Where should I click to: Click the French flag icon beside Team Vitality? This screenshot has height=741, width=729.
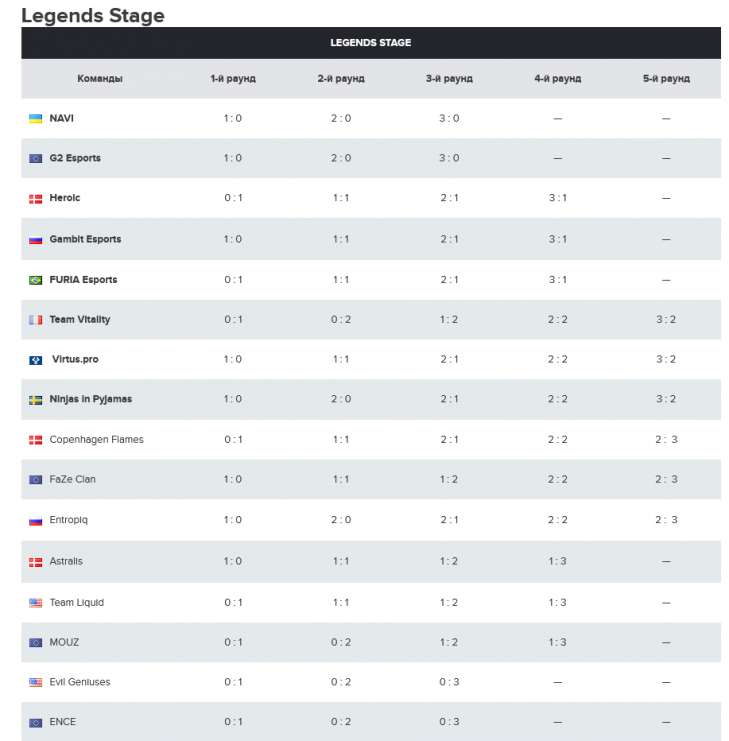click(36, 320)
